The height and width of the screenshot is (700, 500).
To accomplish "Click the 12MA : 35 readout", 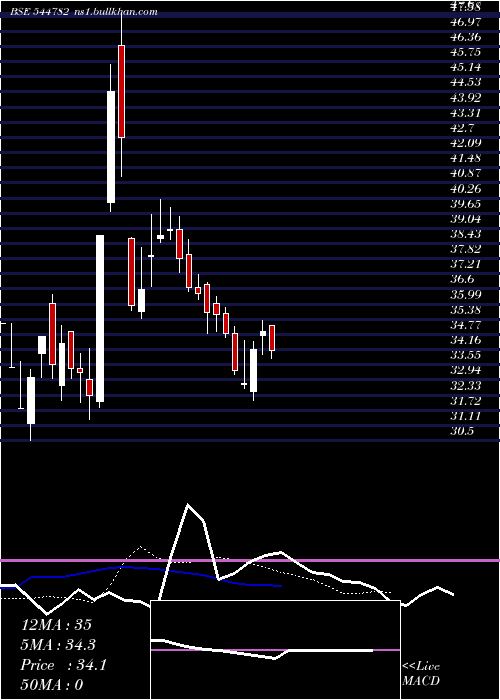I will tap(56, 625).
